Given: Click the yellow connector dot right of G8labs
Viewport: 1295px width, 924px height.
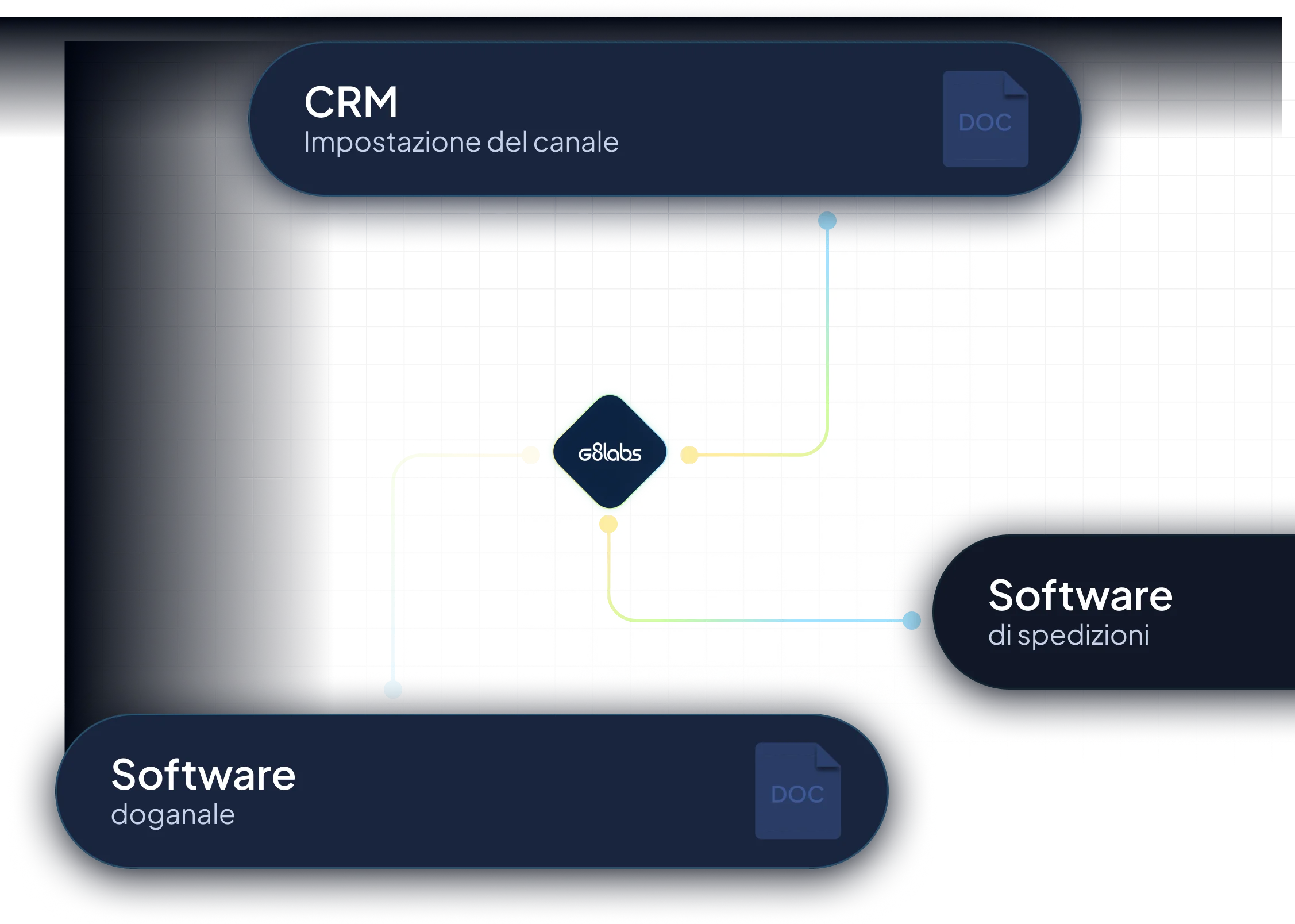Looking at the screenshot, I should [689, 455].
